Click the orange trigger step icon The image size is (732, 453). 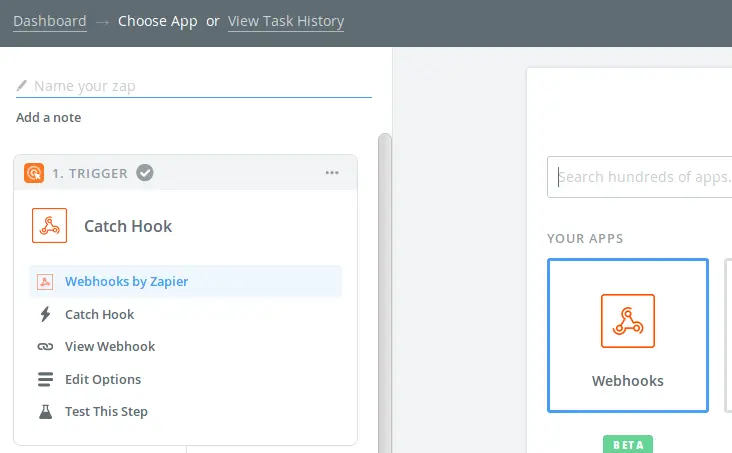pos(34,173)
